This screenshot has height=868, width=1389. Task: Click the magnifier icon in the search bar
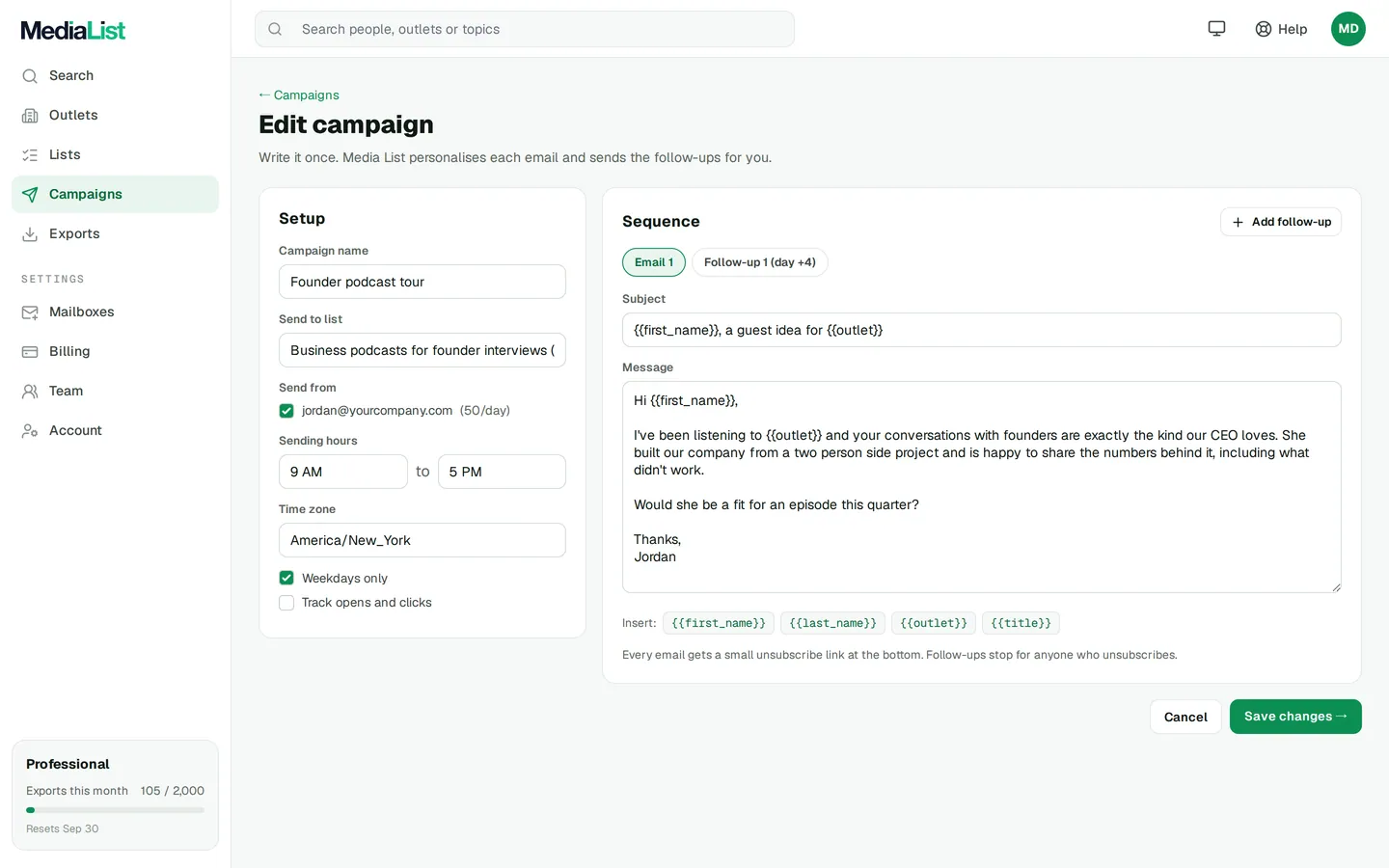pos(275,29)
